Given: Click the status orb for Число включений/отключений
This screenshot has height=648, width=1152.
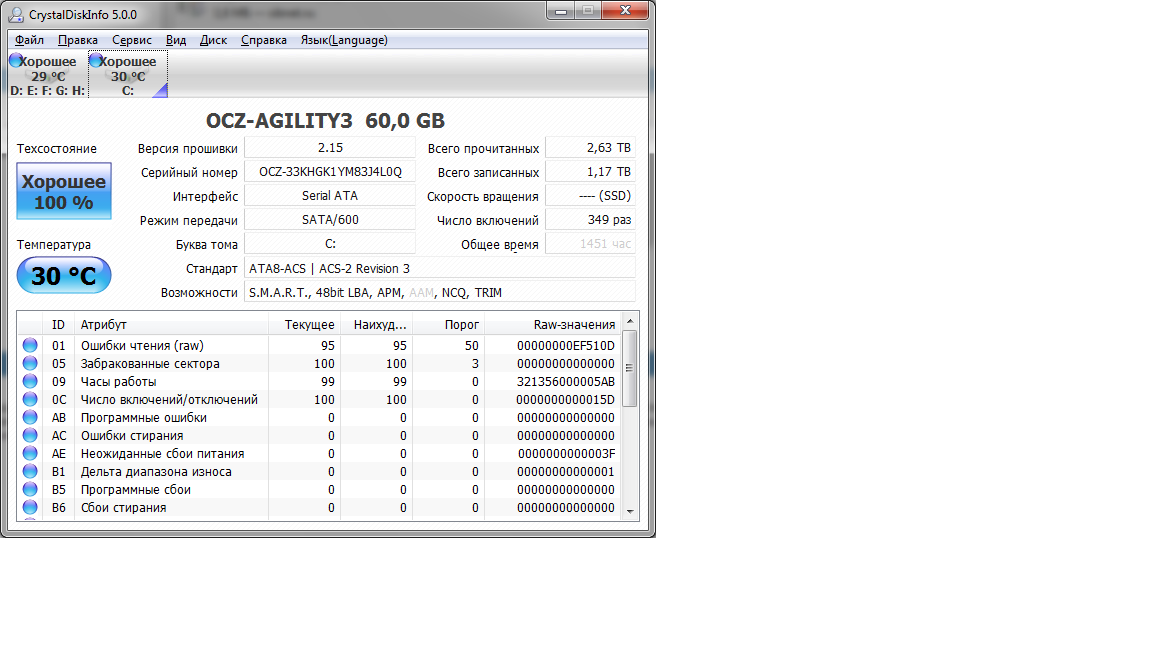Looking at the screenshot, I should point(30,399).
